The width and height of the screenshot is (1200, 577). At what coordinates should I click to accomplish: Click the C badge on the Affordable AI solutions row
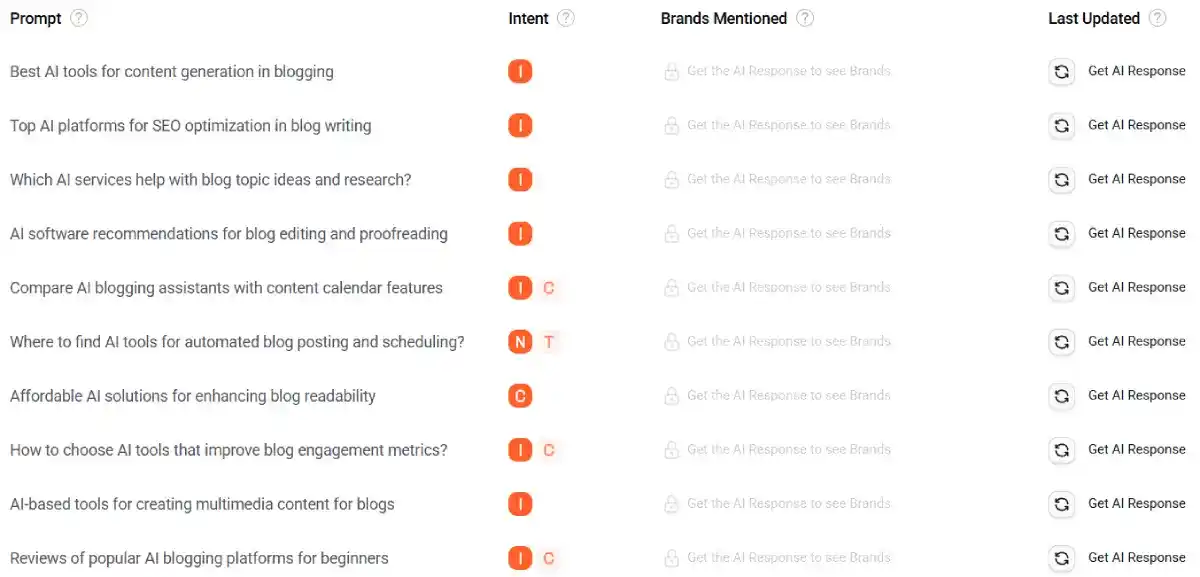click(520, 395)
